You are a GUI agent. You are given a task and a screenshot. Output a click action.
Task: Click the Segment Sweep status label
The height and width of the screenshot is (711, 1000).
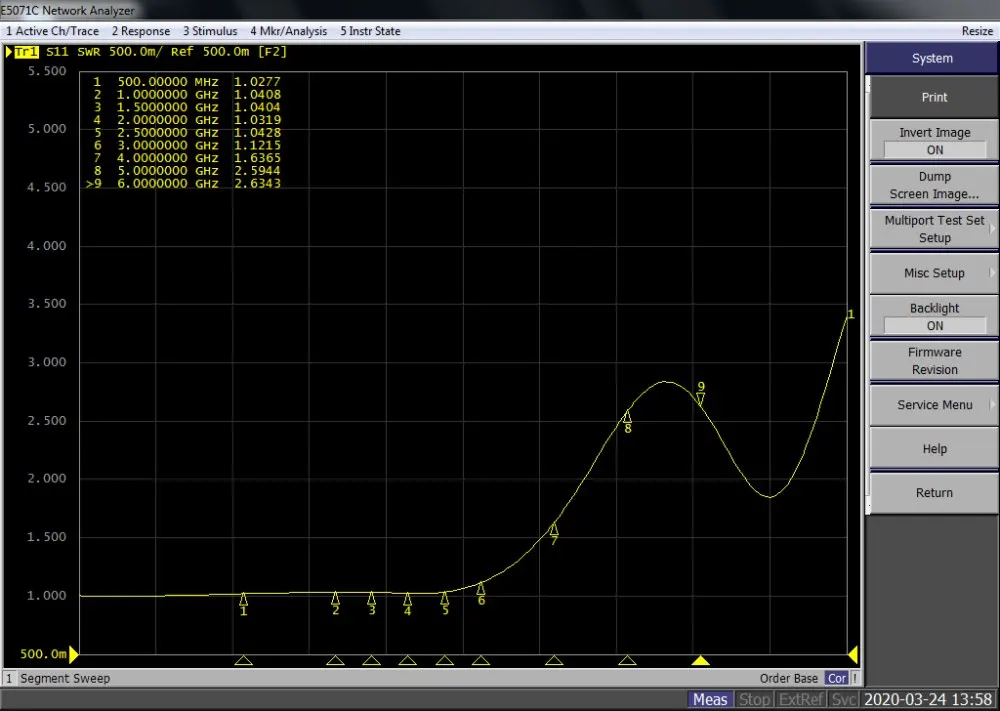[x=65, y=678]
